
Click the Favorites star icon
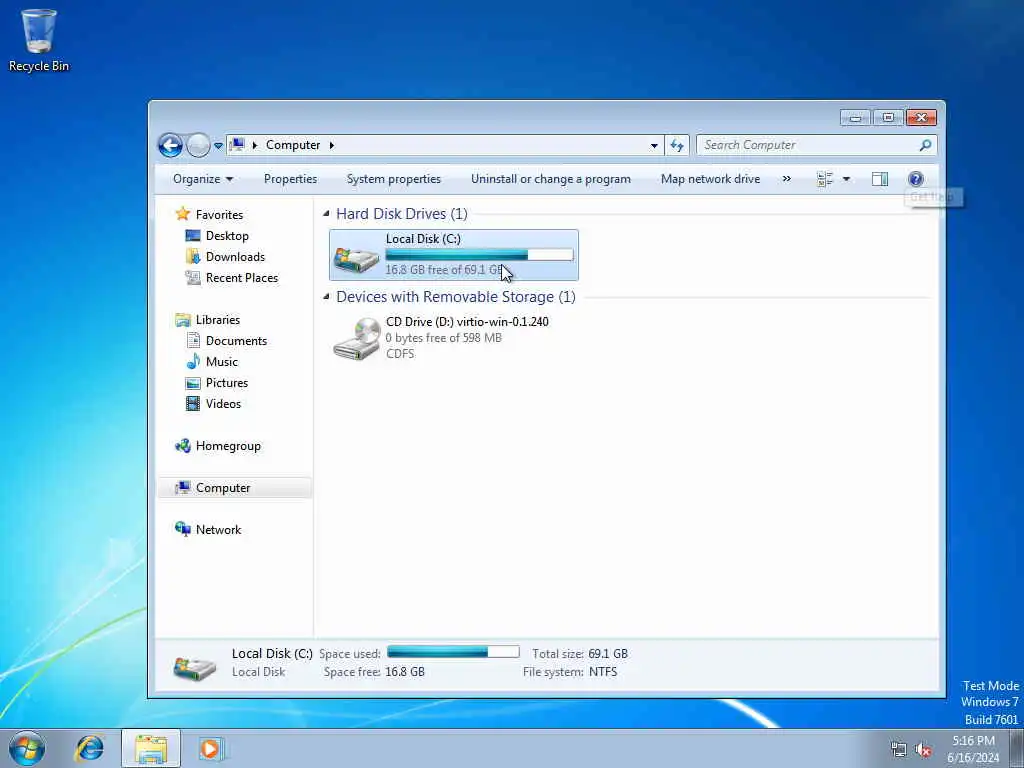183,214
